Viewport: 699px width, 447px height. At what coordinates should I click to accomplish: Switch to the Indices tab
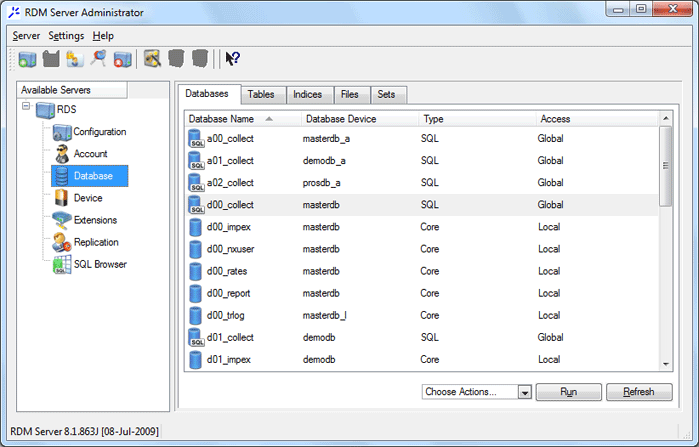308,94
